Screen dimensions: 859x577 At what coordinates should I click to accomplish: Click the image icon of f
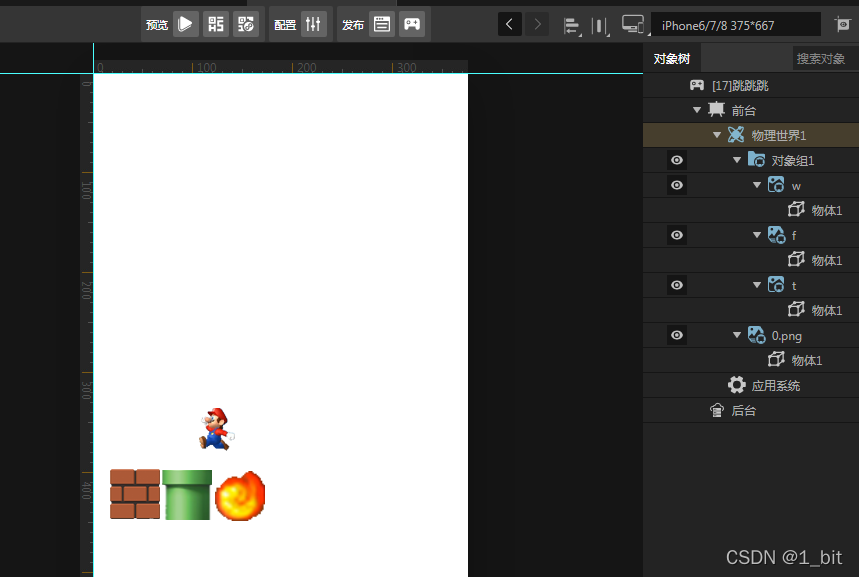click(776, 235)
